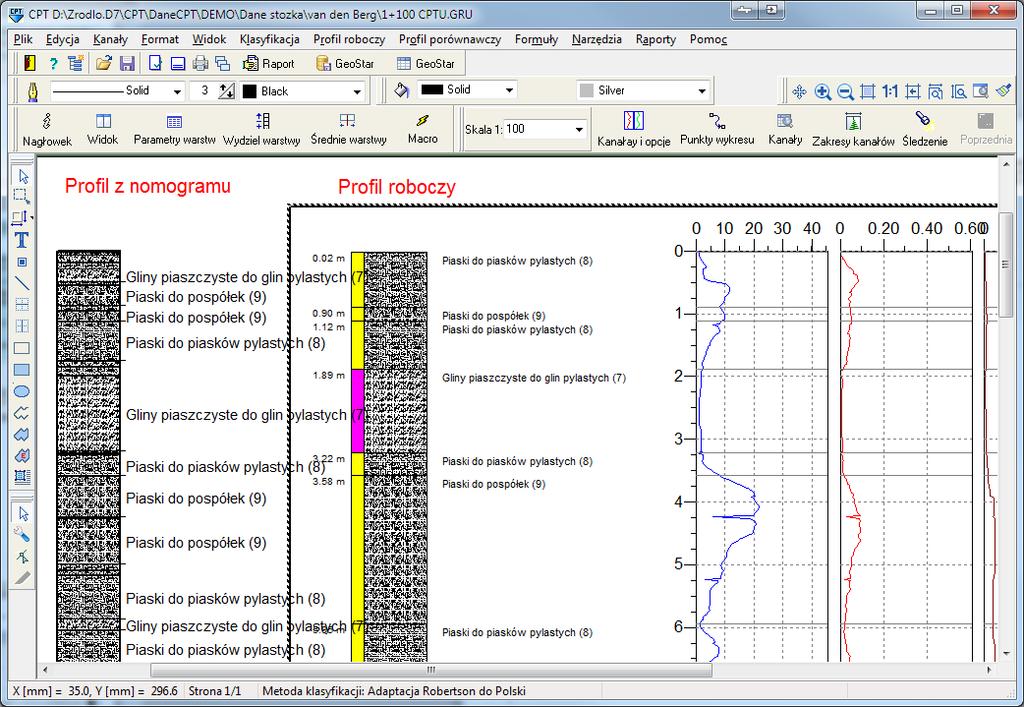Viewport: 1024px width, 707px height.
Task: Select the ellipse drawing tool
Action: tap(22, 391)
